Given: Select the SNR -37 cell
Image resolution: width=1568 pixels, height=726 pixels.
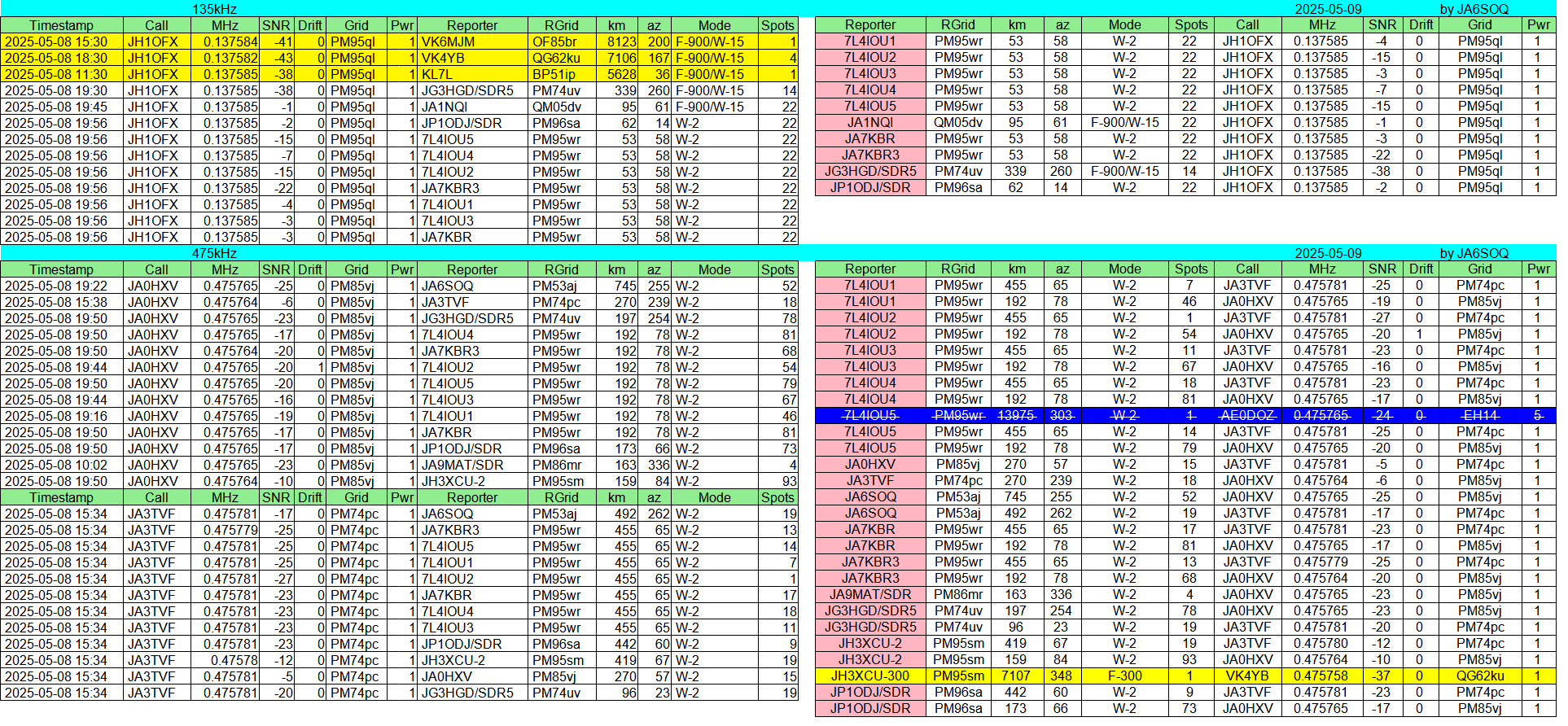Looking at the screenshot, I should point(1382,676).
